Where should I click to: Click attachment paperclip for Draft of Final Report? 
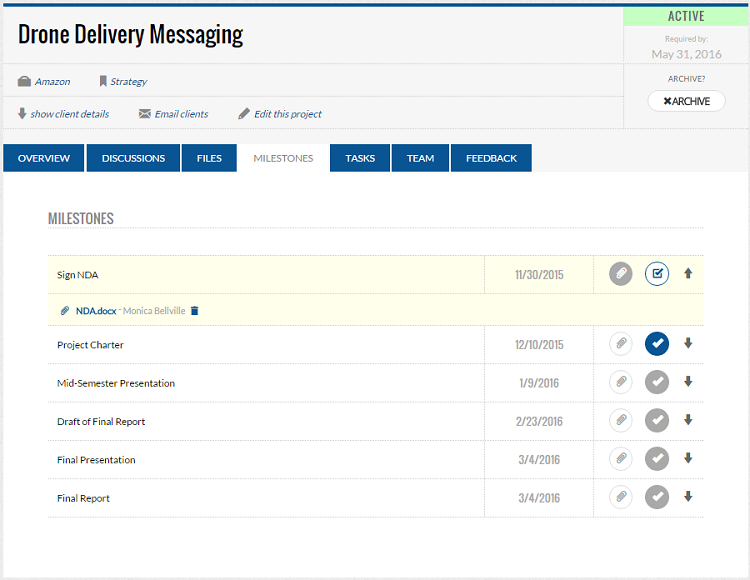[x=621, y=421]
